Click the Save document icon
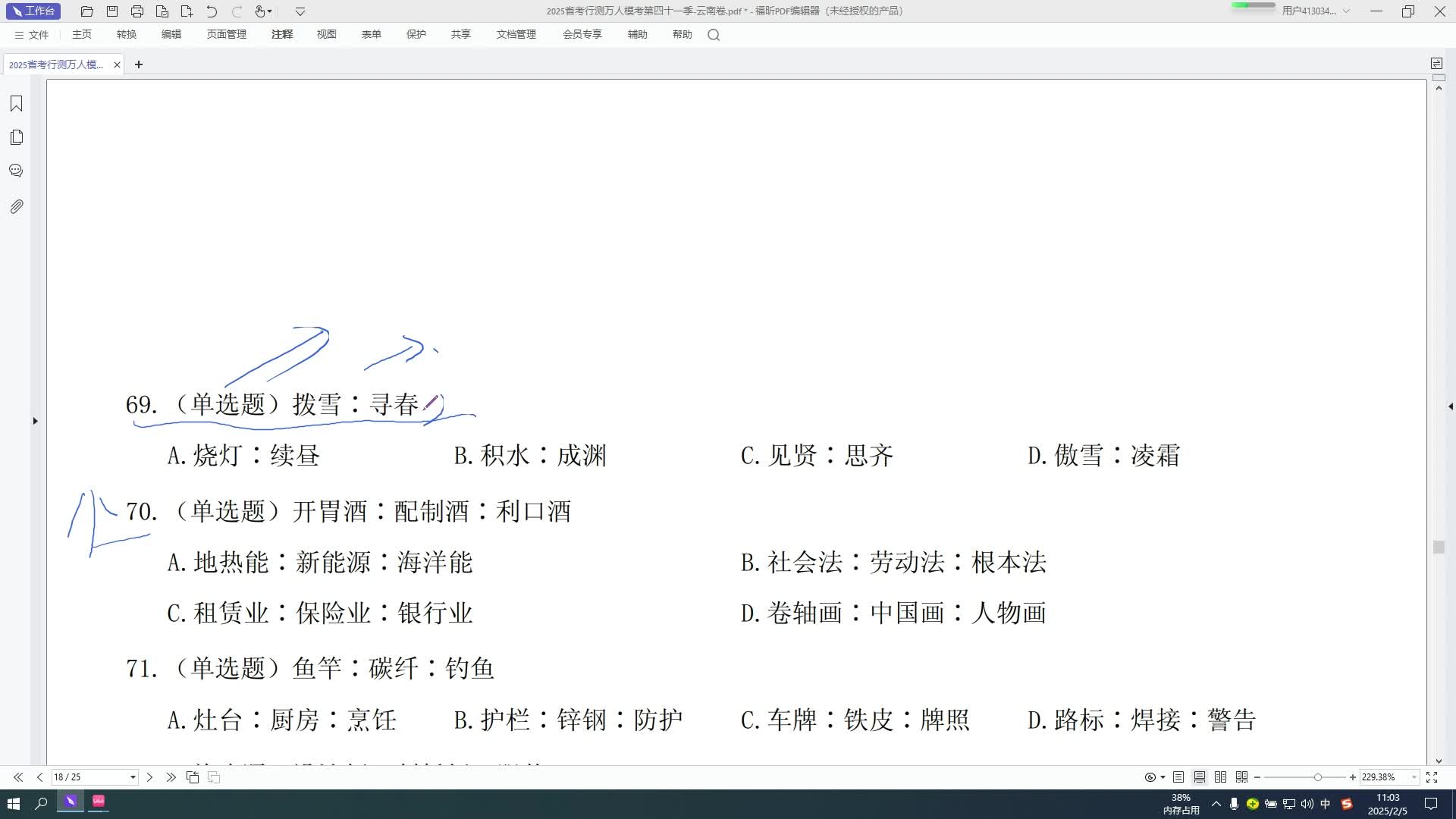 tap(111, 11)
